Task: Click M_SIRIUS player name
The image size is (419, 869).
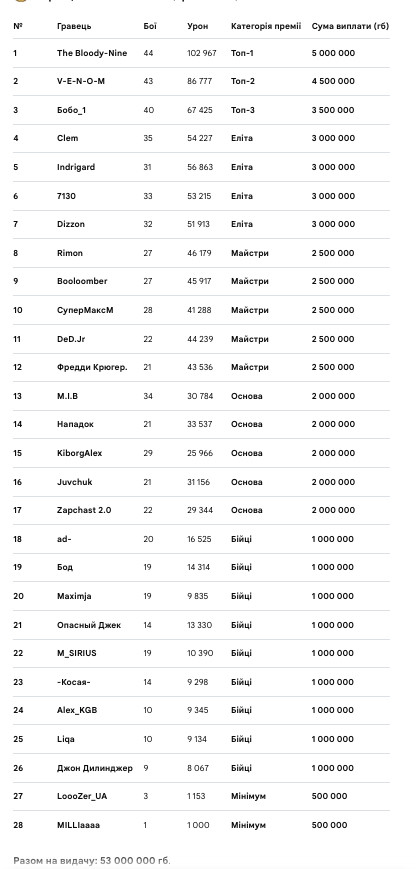Action: tap(76, 653)
